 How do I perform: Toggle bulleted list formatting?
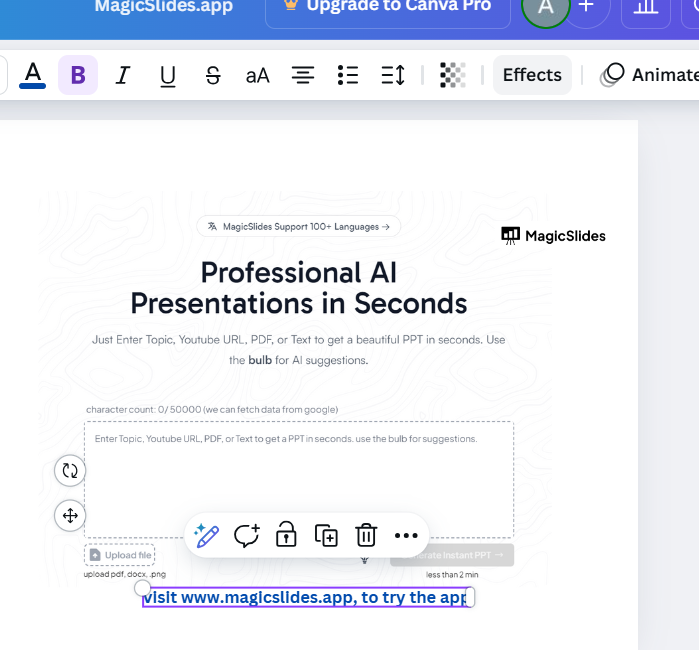click(x=348, y=75)
